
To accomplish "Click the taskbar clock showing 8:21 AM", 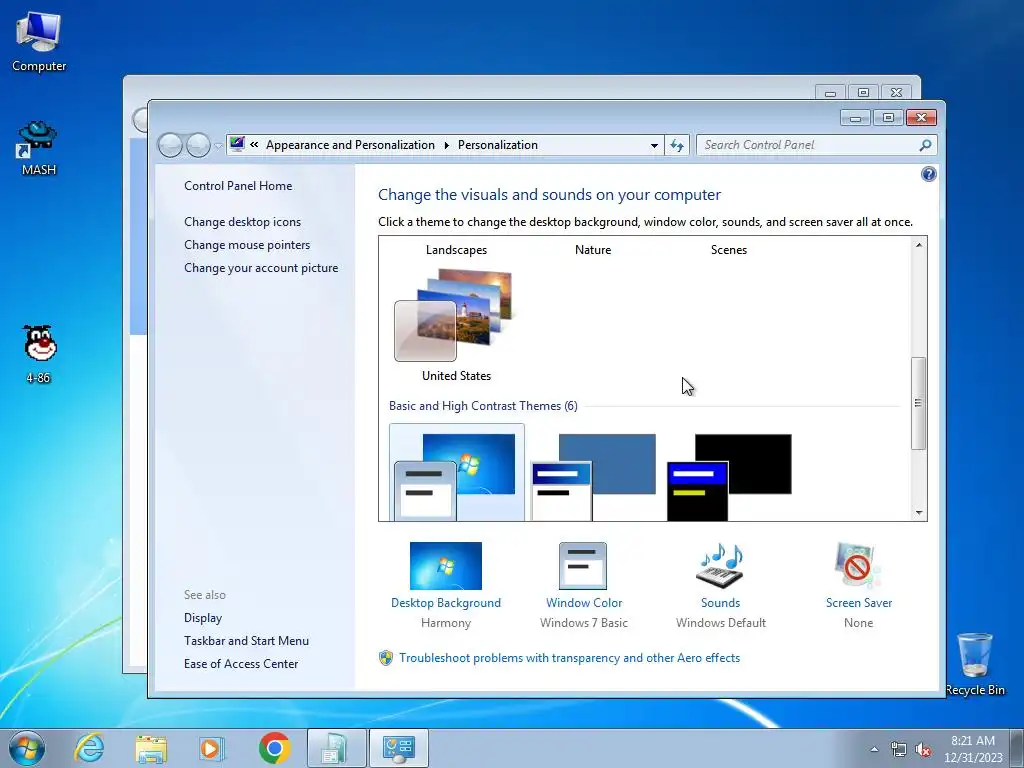I will point(973,749).
